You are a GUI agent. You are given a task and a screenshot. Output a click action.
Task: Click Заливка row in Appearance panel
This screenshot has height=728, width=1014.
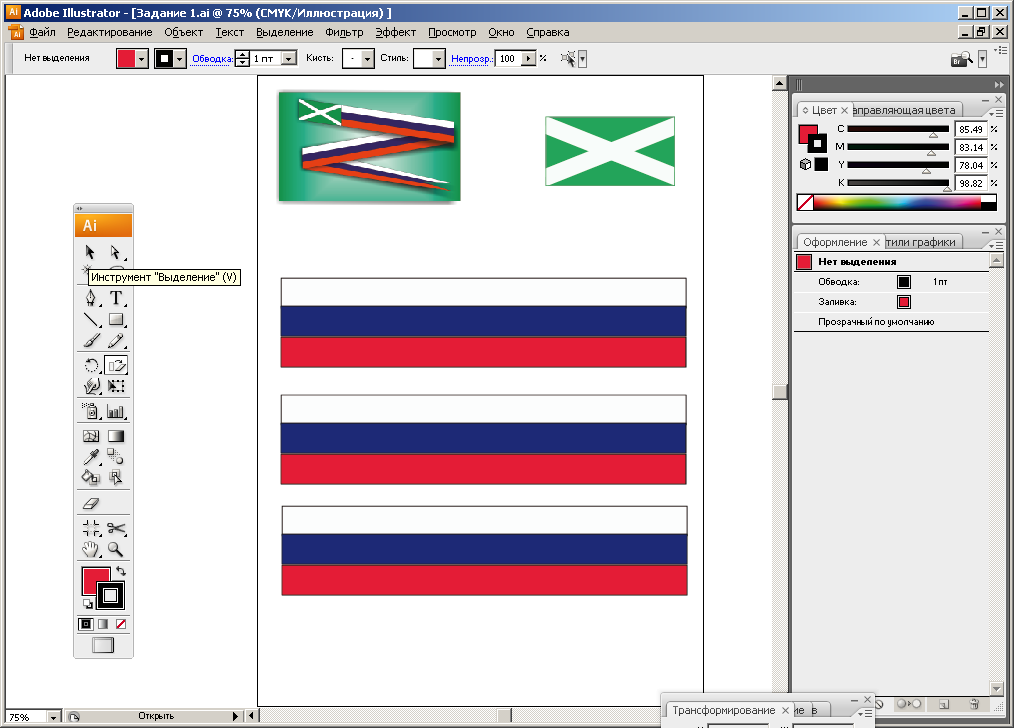tap(891, 302)
